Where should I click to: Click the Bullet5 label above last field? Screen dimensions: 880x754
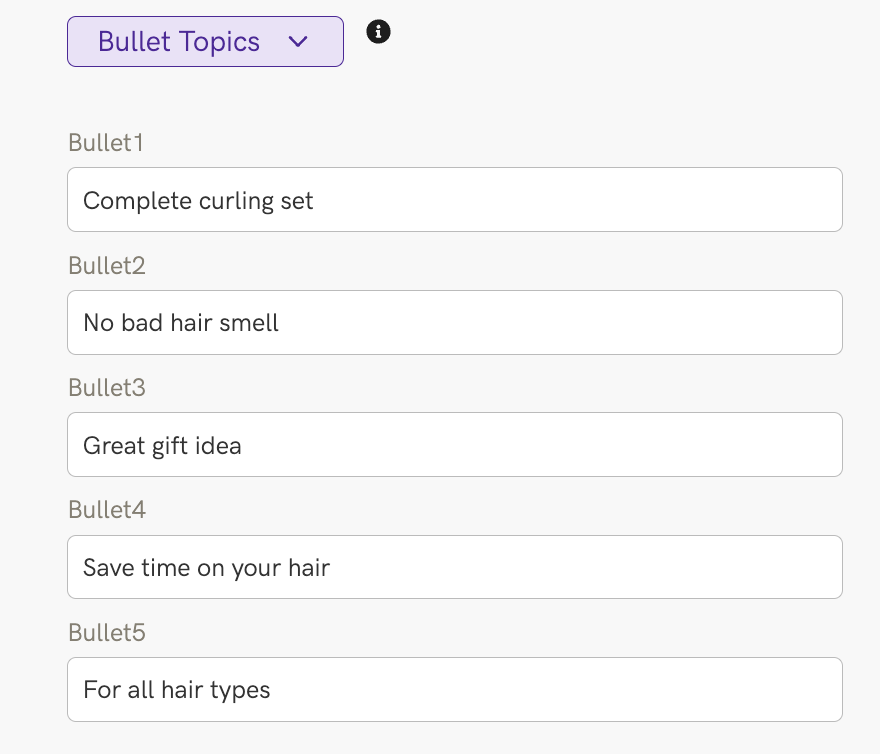tap(107, 633)
